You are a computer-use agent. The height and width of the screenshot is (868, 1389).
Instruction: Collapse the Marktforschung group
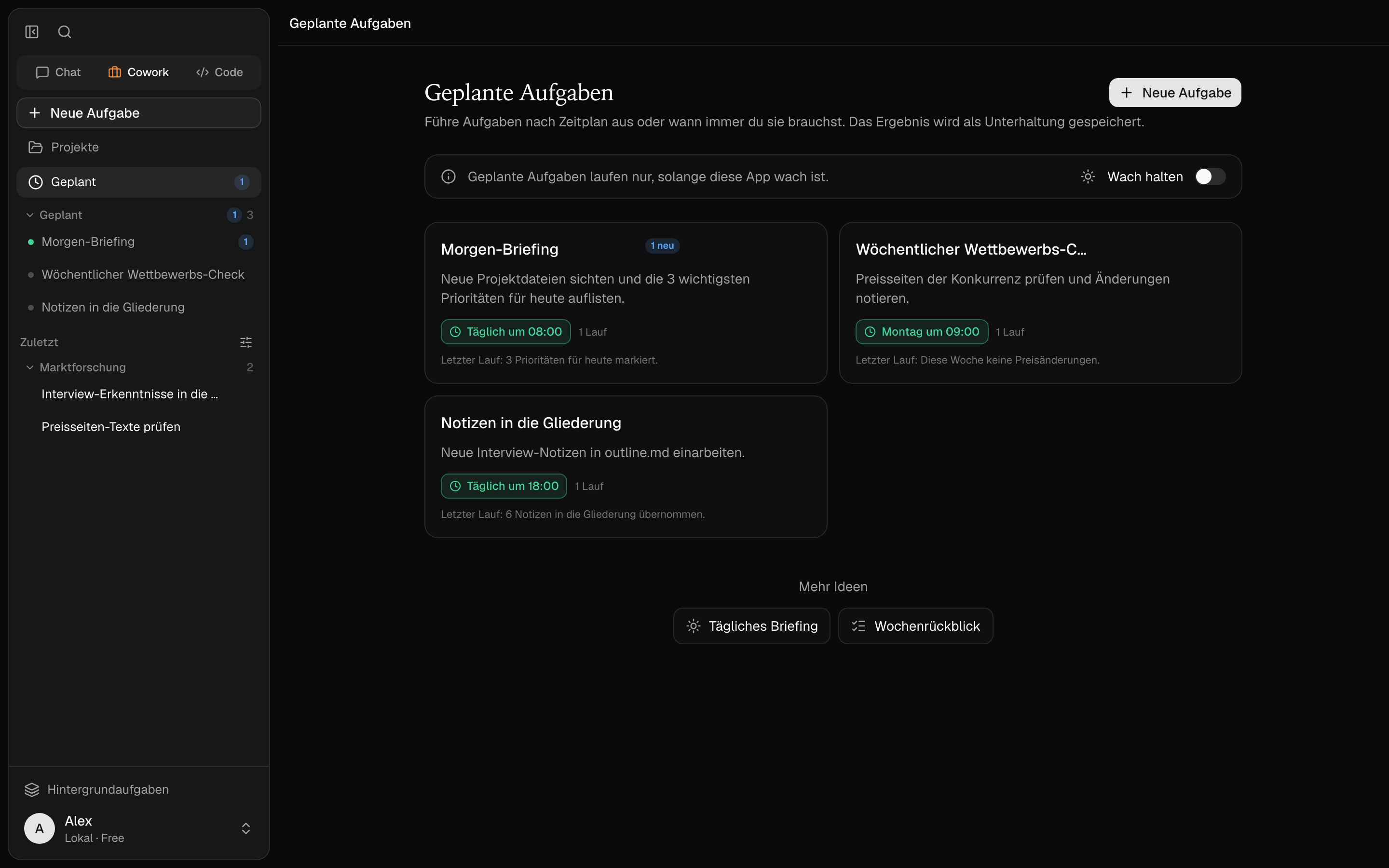coord(30,367)
